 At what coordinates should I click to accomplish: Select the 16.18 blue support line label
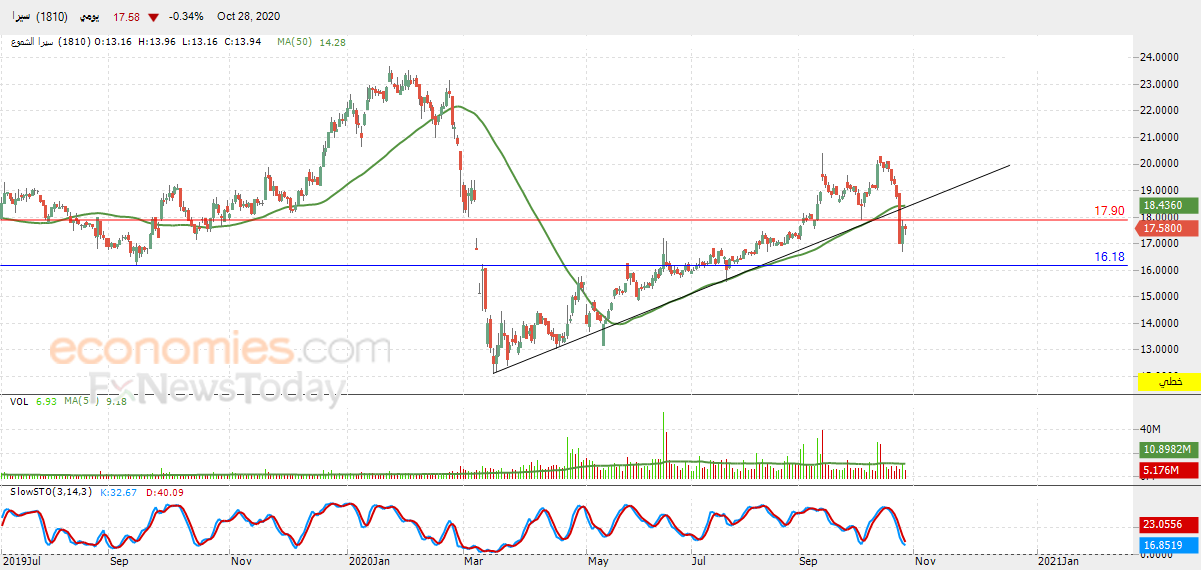point(1108,257)
